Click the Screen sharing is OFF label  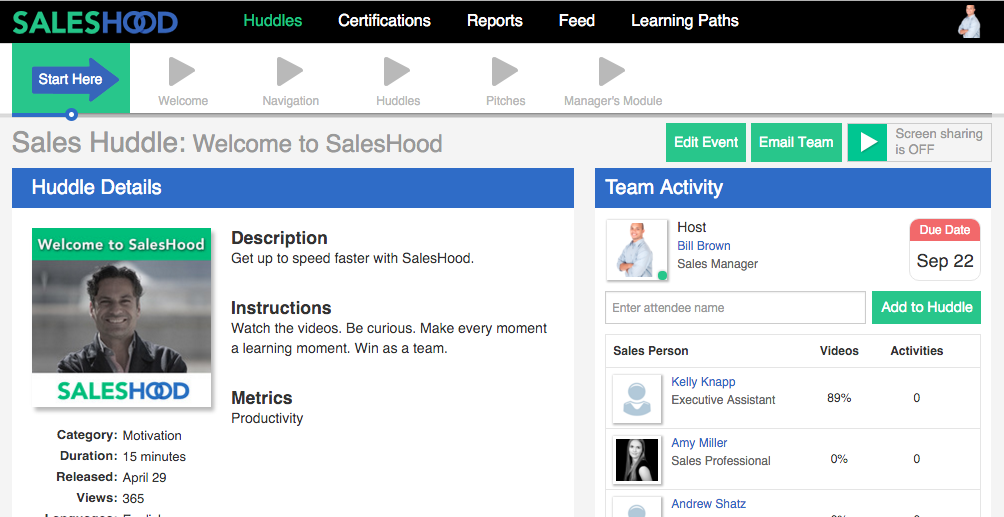tap(939, 142)
